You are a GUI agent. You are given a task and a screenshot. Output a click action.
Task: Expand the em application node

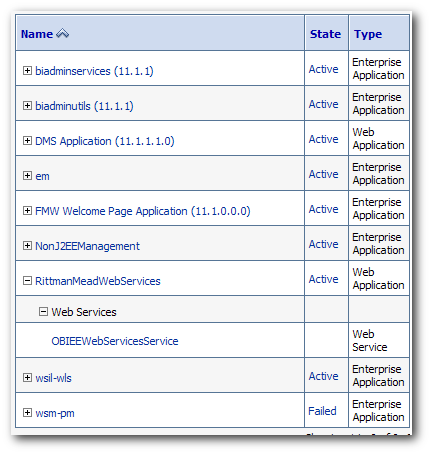pos(27,176)
